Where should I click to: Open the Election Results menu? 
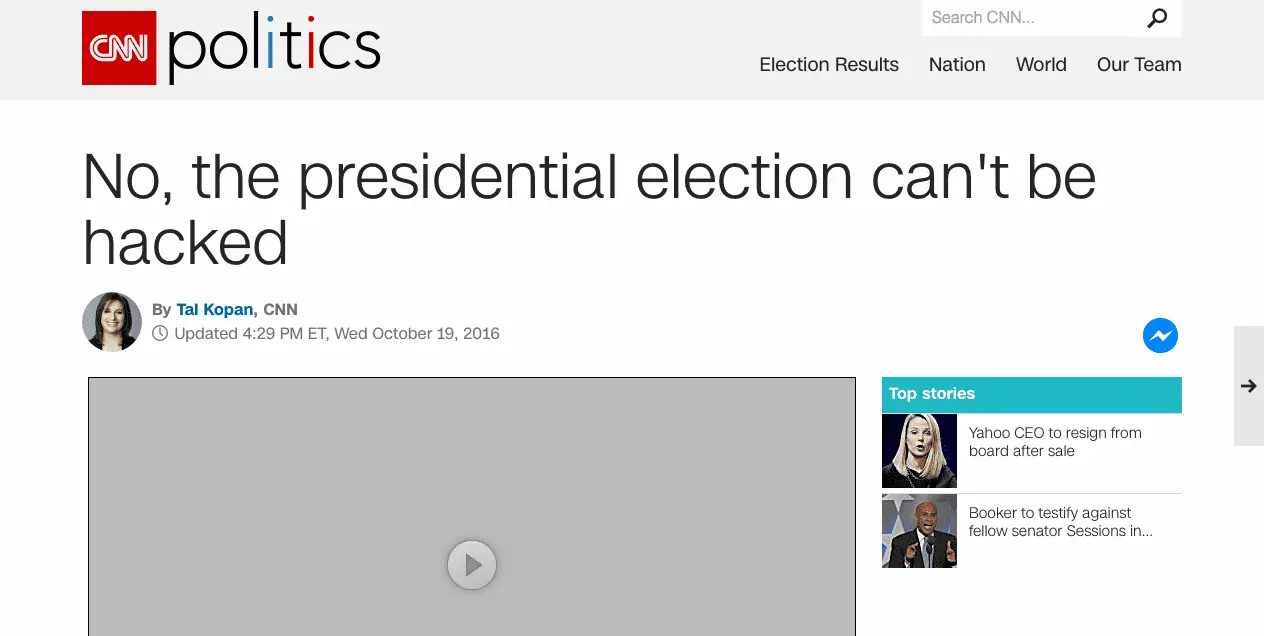tap(828, 65)
